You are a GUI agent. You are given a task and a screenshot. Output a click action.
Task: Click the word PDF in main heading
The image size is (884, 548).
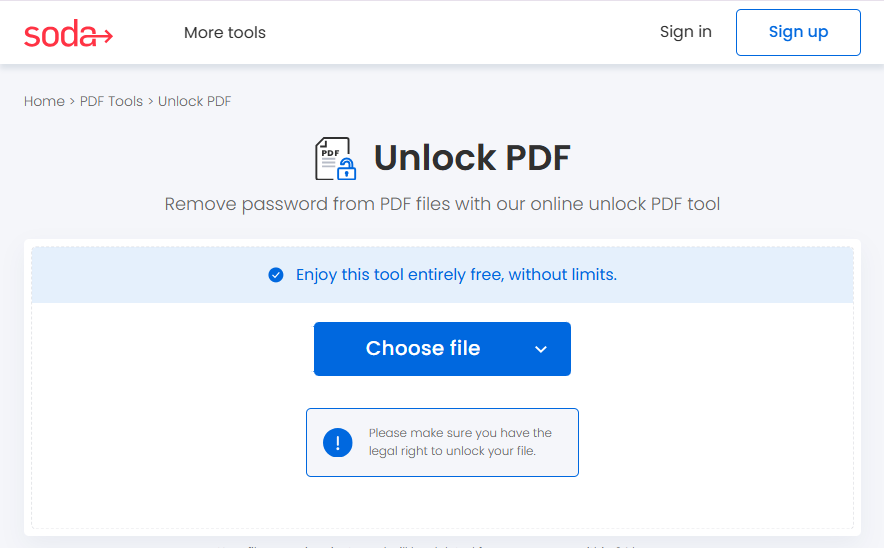[537, 158]
